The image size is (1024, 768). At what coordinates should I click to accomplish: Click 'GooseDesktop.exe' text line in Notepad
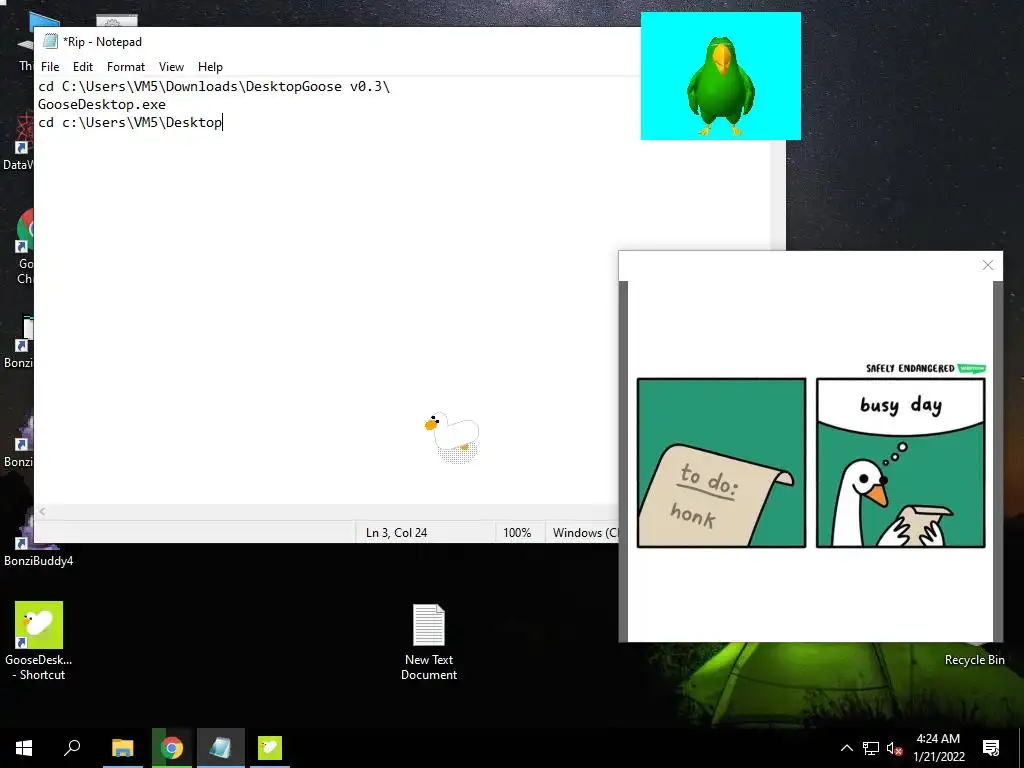pos(102,104)
